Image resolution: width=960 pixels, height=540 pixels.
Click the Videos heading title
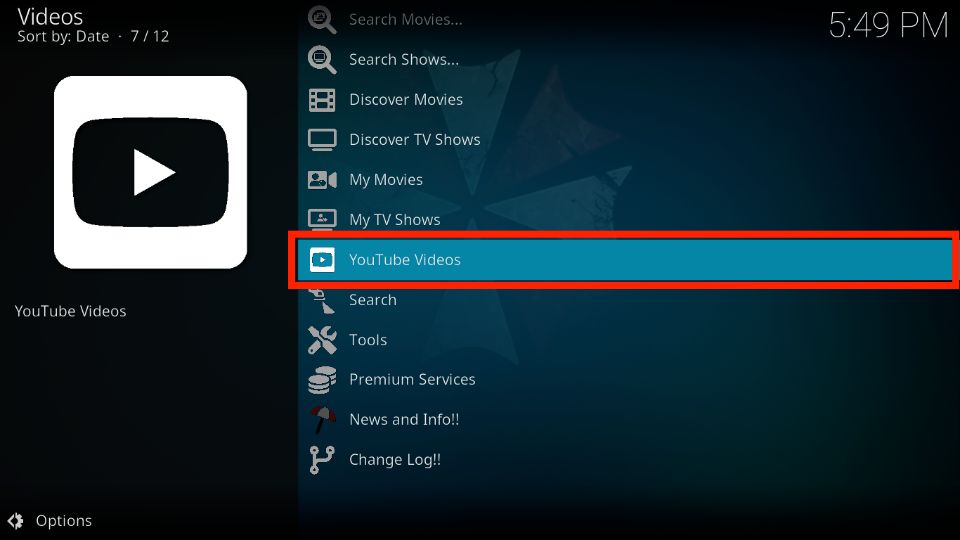tap(50, 17)
